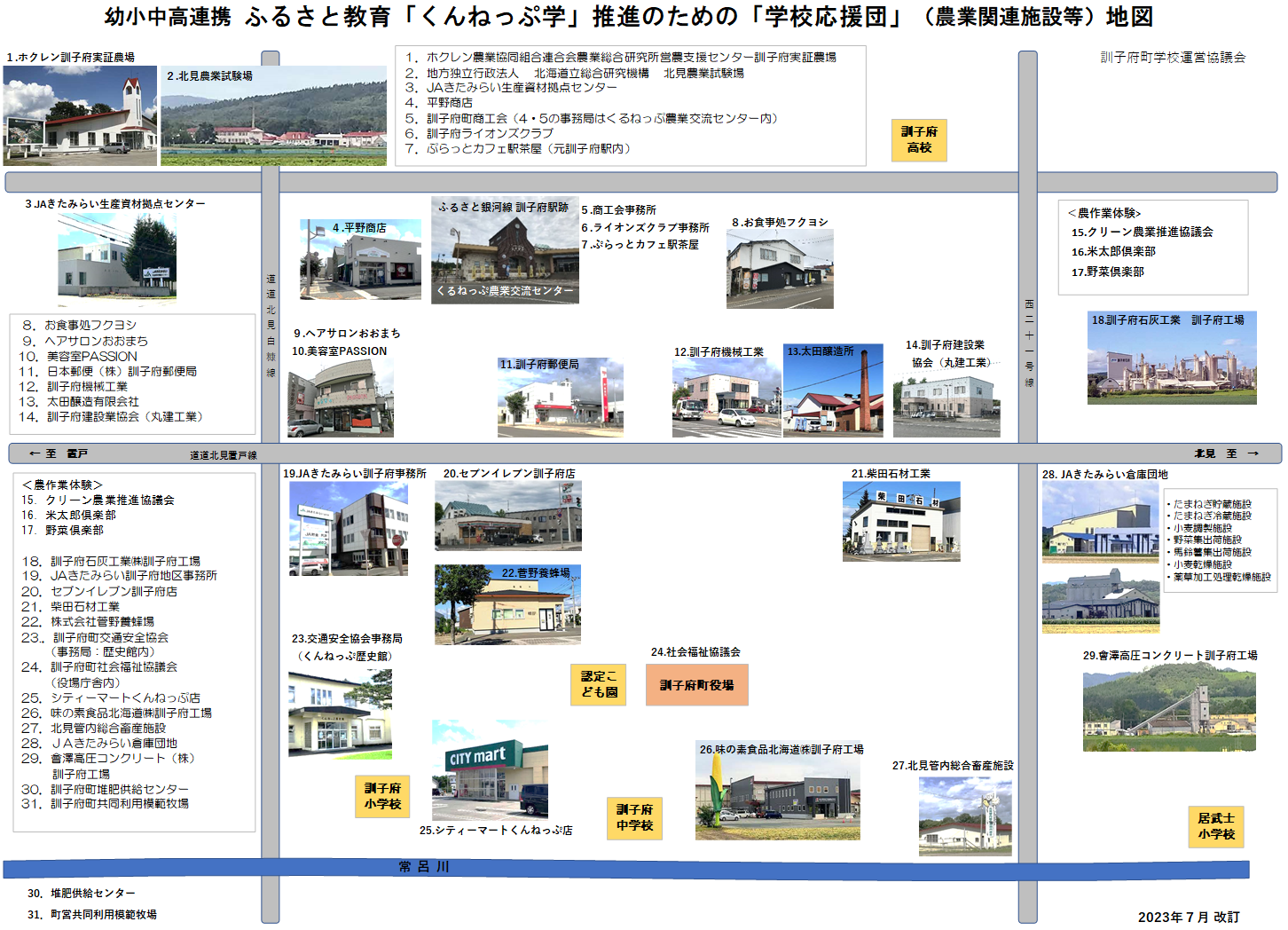
Task: Open the 訓子府建設業協会 (丸建工業) photo
Action: pyautogui.click(x=946, y=404)
